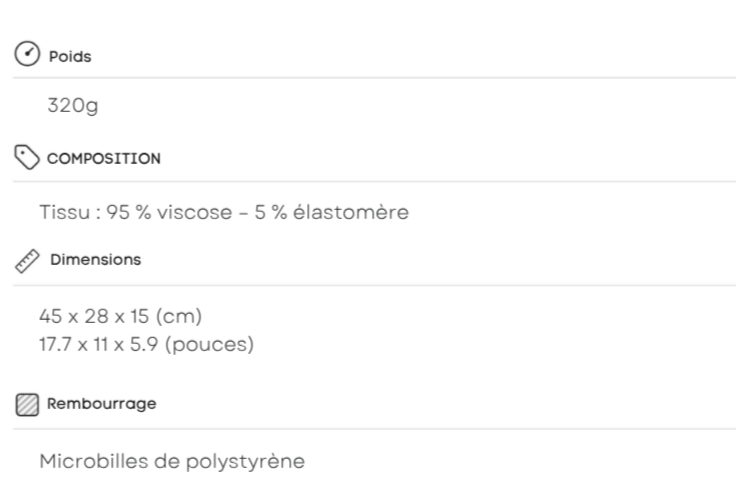This screenshot has width=736, height=500.
Task: Select the Rembourrage section heading
Action: point(101,404)
